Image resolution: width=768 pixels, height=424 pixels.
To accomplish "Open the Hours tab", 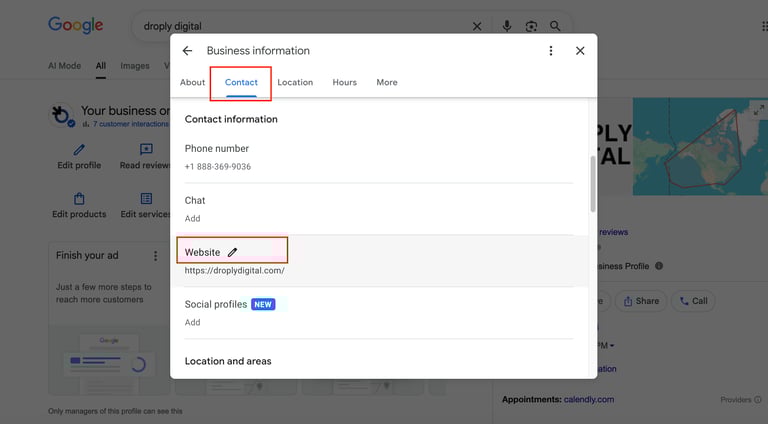I will (x=344, y=82).
